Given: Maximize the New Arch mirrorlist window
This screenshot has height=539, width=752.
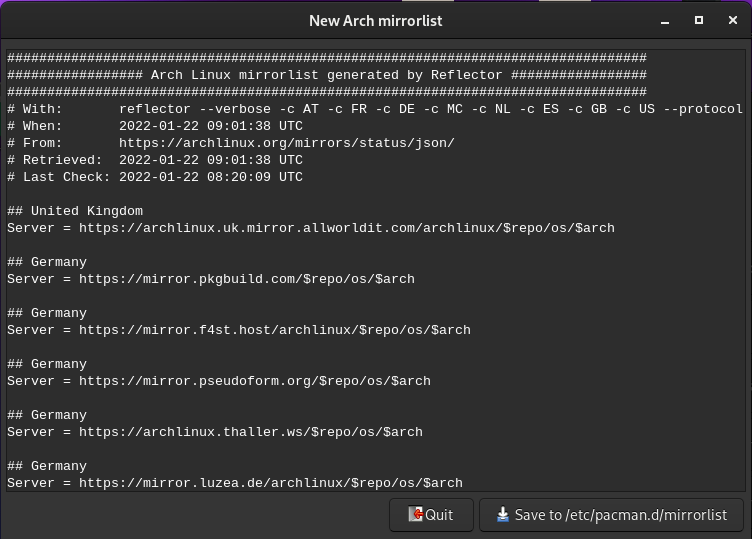Looking at the screenshot, I should click(699, 20).
